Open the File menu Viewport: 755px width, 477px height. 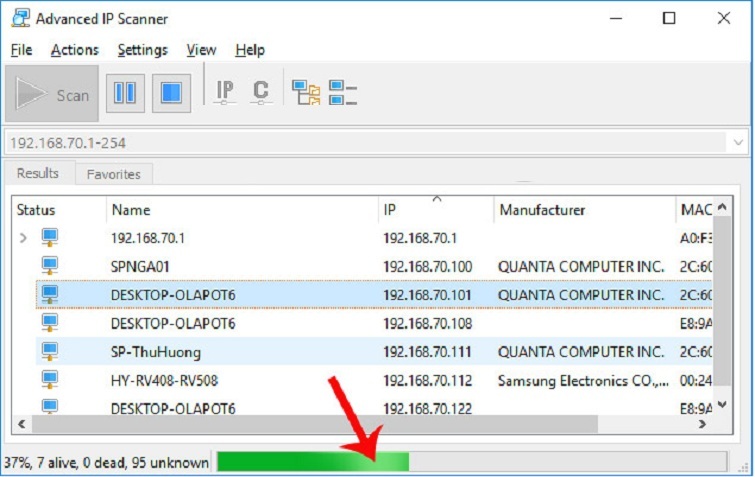pos(21,50)
